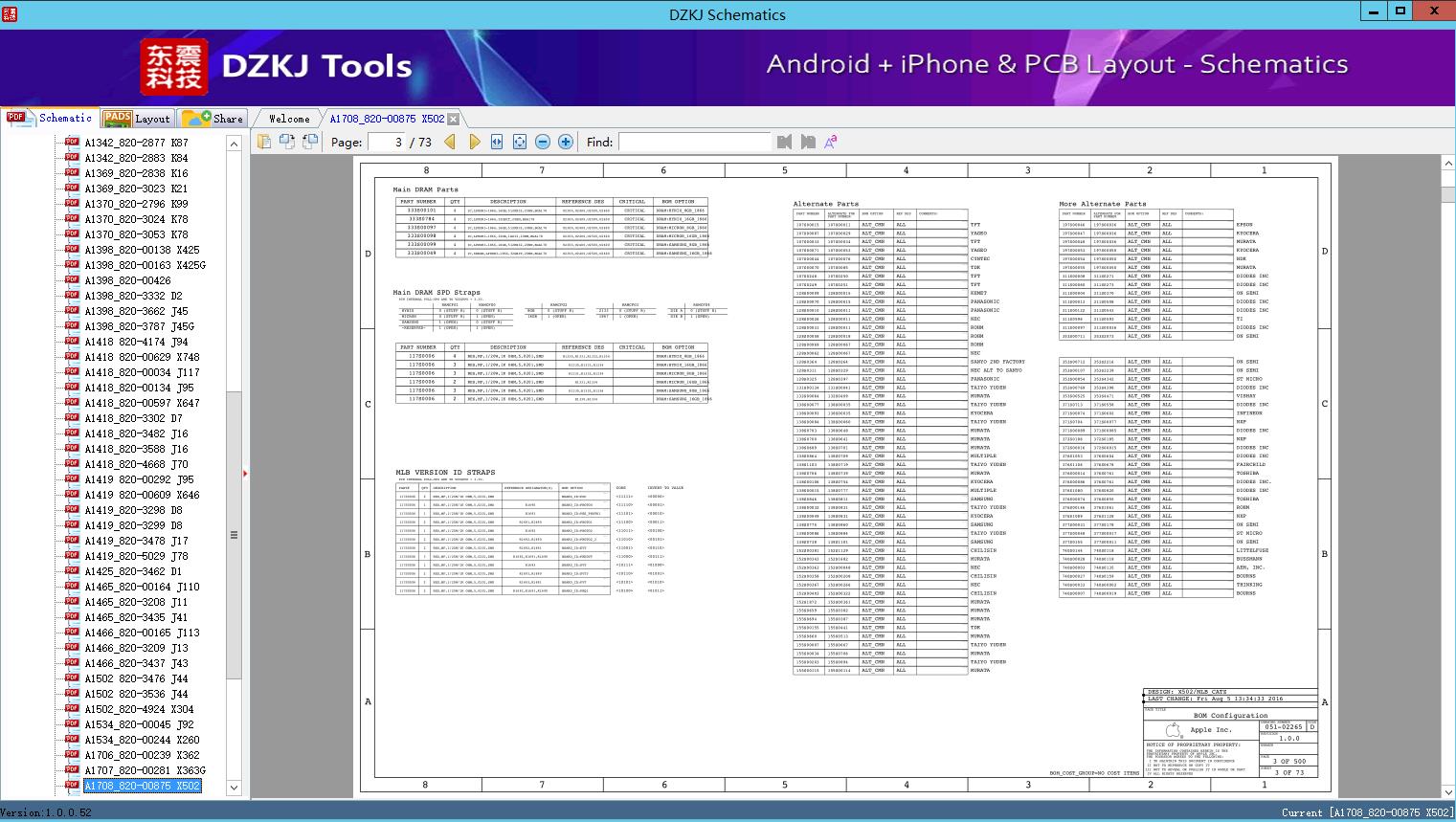Viewport: 1456px width, 822px height.
Task: Open A1342_820-2883 K84 schematic
Action: pos(136,158)
